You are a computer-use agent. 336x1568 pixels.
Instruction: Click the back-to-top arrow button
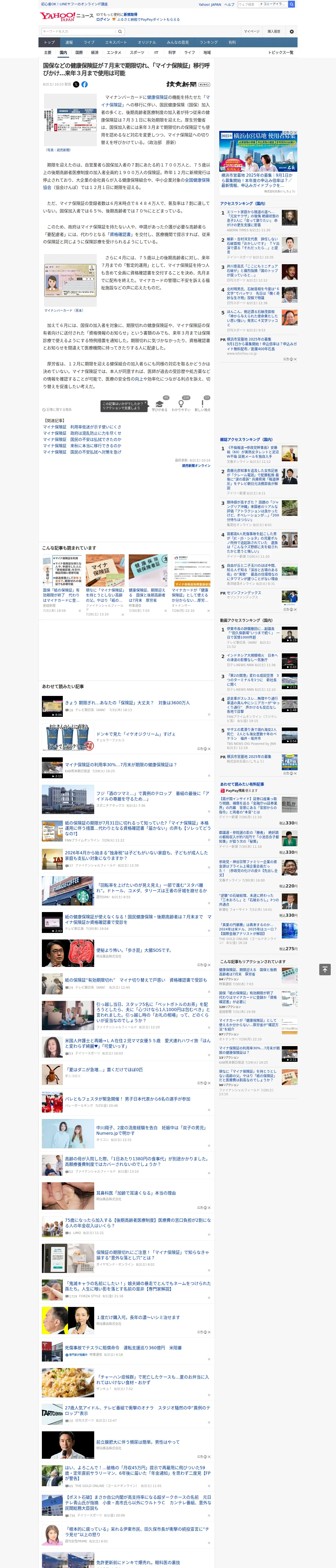pyautogui.click(x=325, y=969)
